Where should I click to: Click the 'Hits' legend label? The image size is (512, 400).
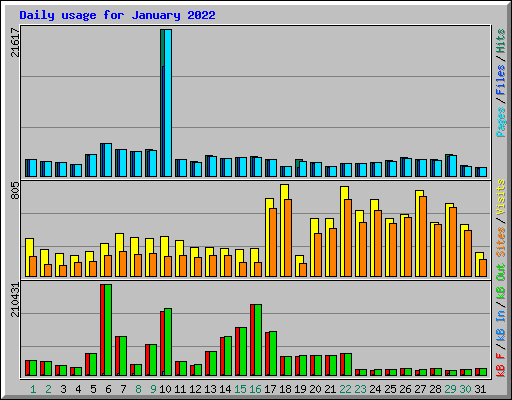coord(501,41)
